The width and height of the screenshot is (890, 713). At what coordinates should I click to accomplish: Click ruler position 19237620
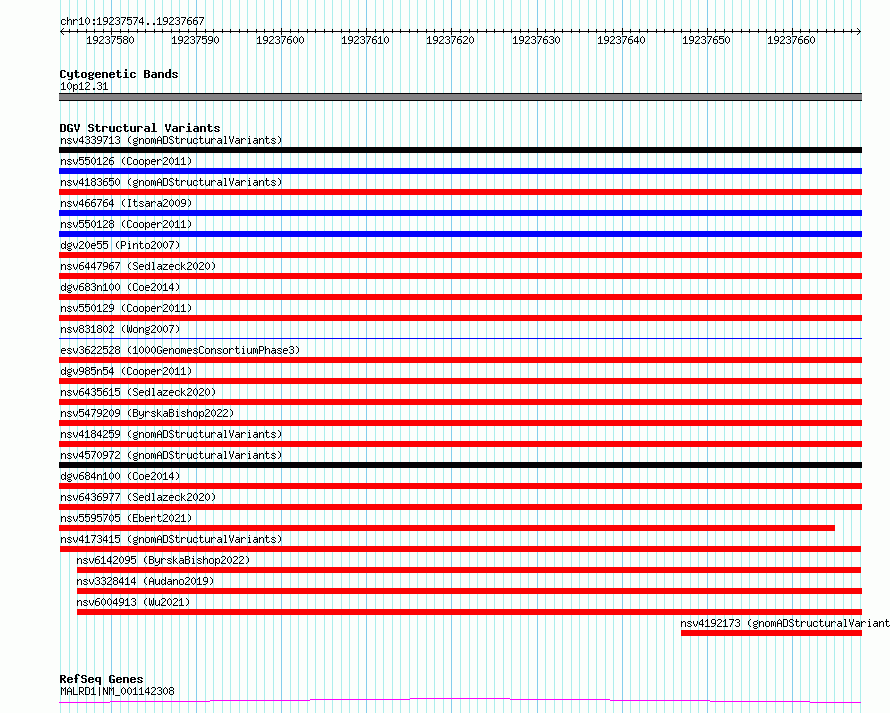[451, 40]
